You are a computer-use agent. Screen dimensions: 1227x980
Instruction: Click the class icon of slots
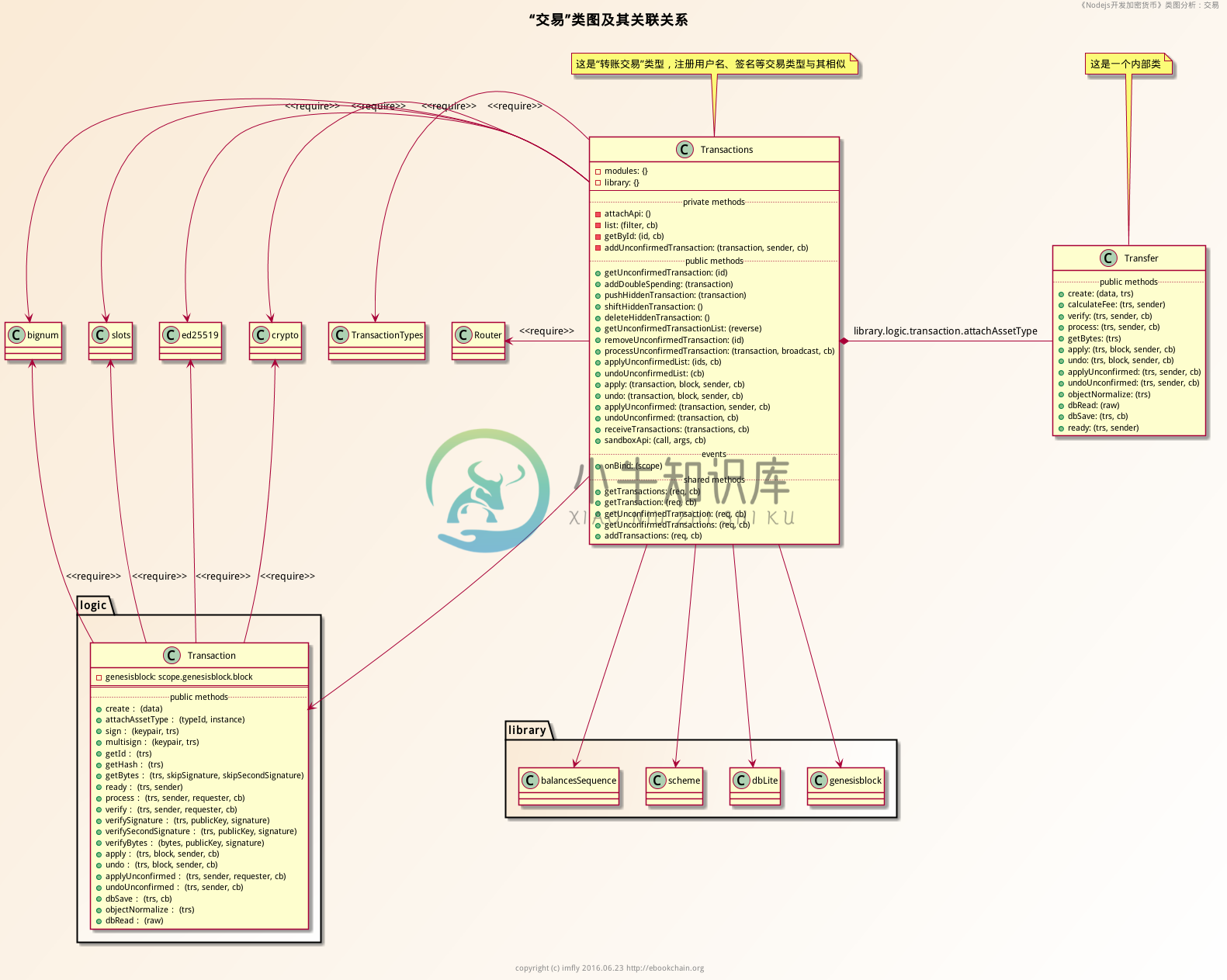pyautogui.click(x=101, y=335)
